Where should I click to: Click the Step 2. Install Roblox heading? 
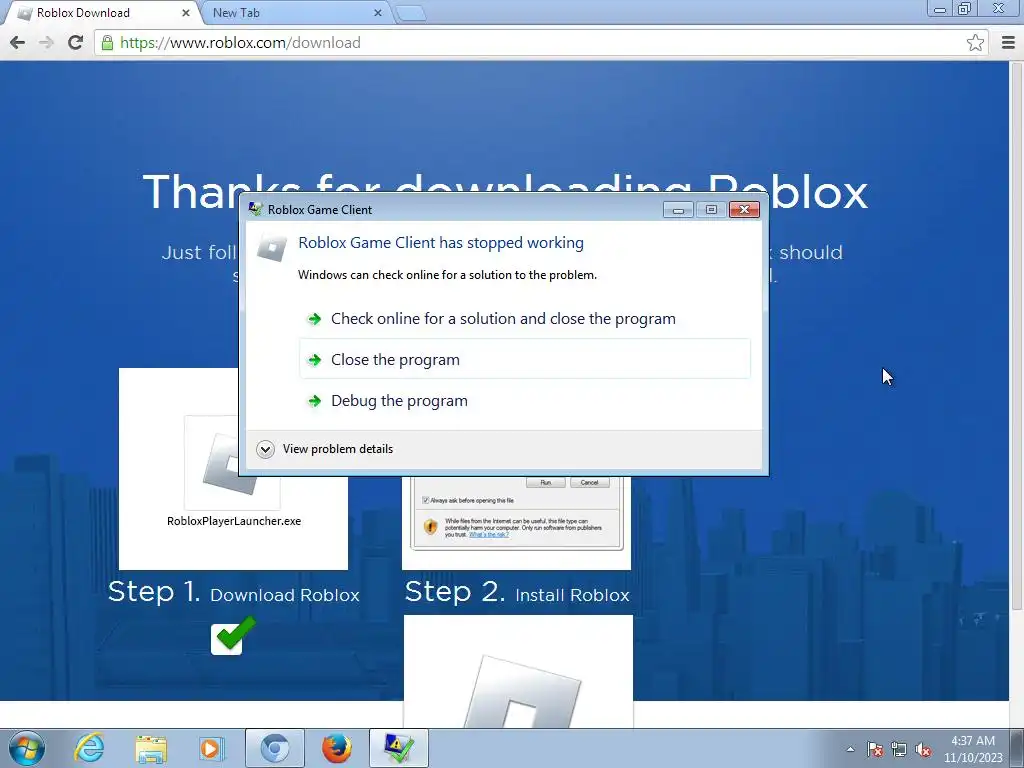pos(517,592)
